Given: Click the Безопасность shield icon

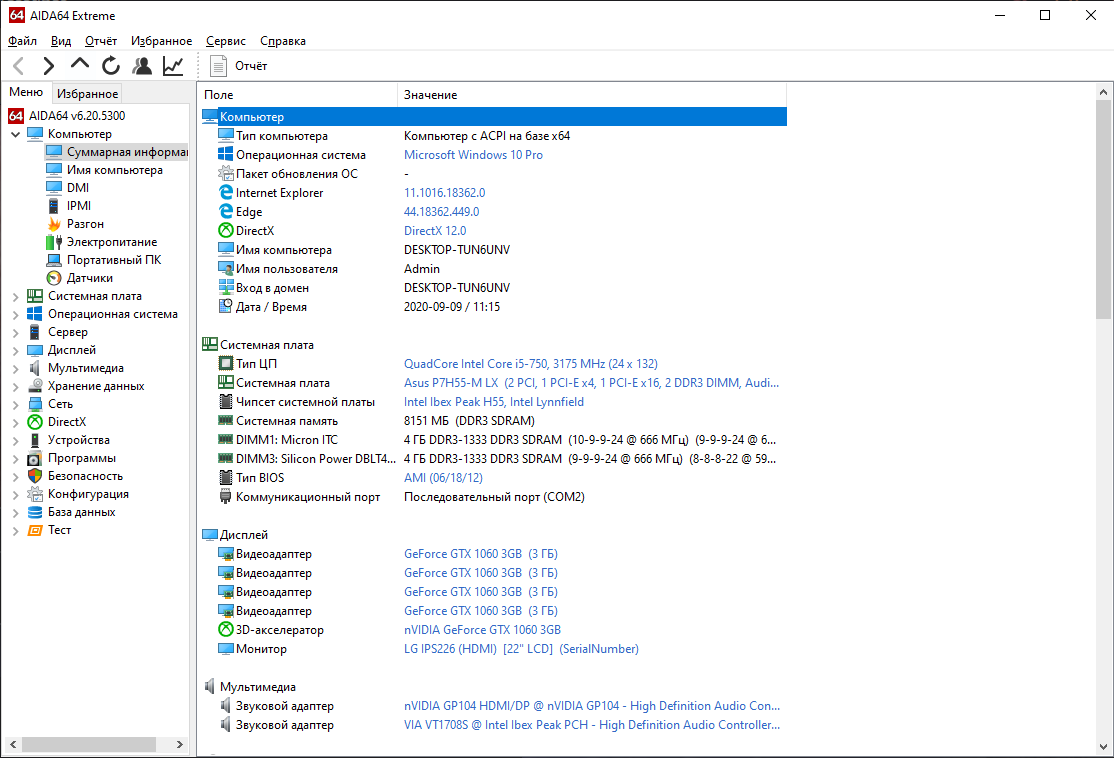Looking at the screenshot, I should (35, 476).
